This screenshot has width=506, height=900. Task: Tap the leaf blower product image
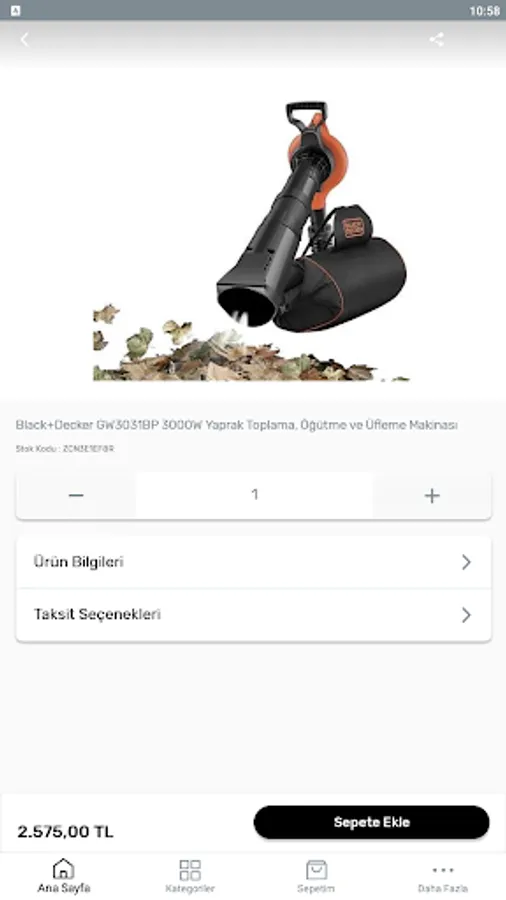coord(251,241)
